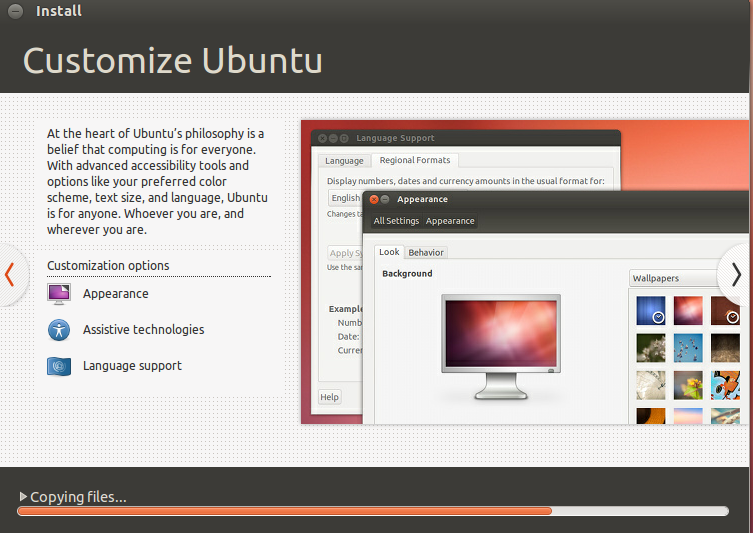The width and height of the screenshot is (753, 533).
Task: Advance to the next installer slide
Action: point(736,275)
